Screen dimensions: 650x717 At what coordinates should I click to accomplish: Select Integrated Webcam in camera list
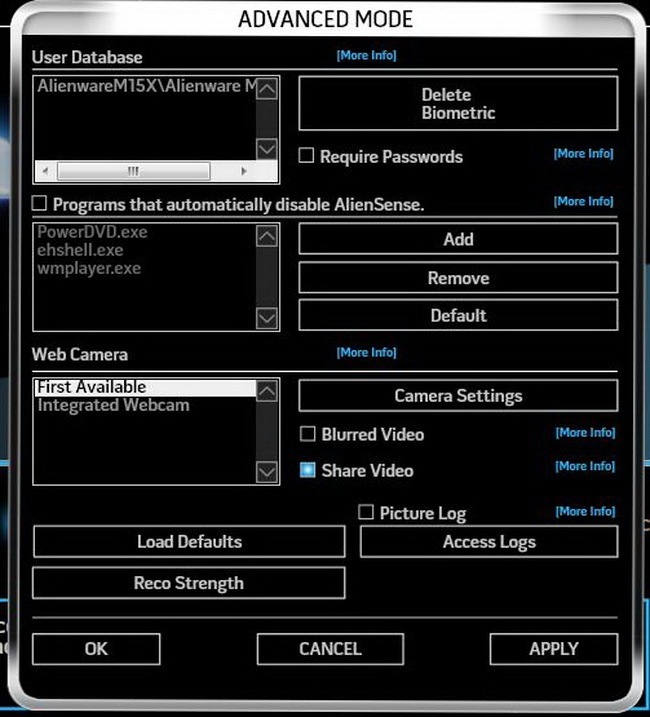(113, 406)
